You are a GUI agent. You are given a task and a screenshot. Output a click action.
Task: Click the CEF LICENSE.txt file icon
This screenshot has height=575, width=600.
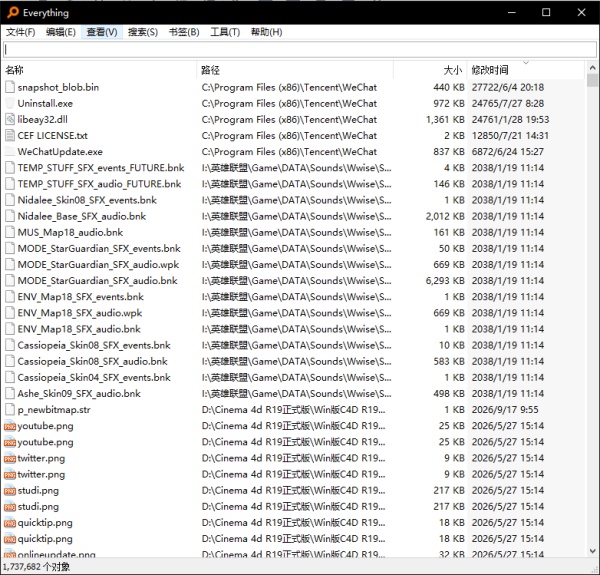pyautogui.click(x=10, y=135)
